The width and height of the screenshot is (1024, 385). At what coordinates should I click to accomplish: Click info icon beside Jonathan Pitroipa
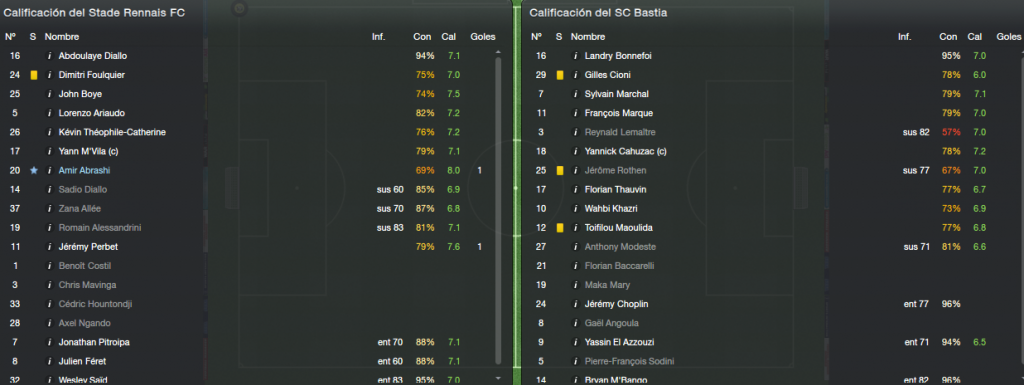[50, 342]
